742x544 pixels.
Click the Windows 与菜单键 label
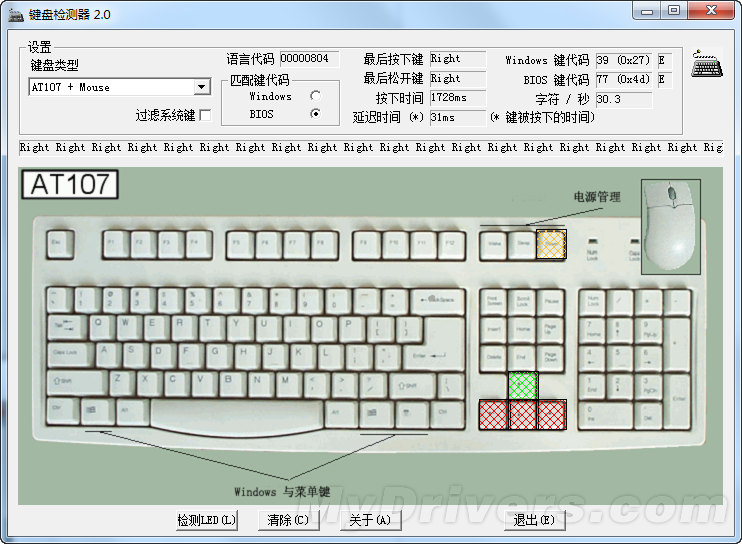pyautogui.click(x=282, y=492)
